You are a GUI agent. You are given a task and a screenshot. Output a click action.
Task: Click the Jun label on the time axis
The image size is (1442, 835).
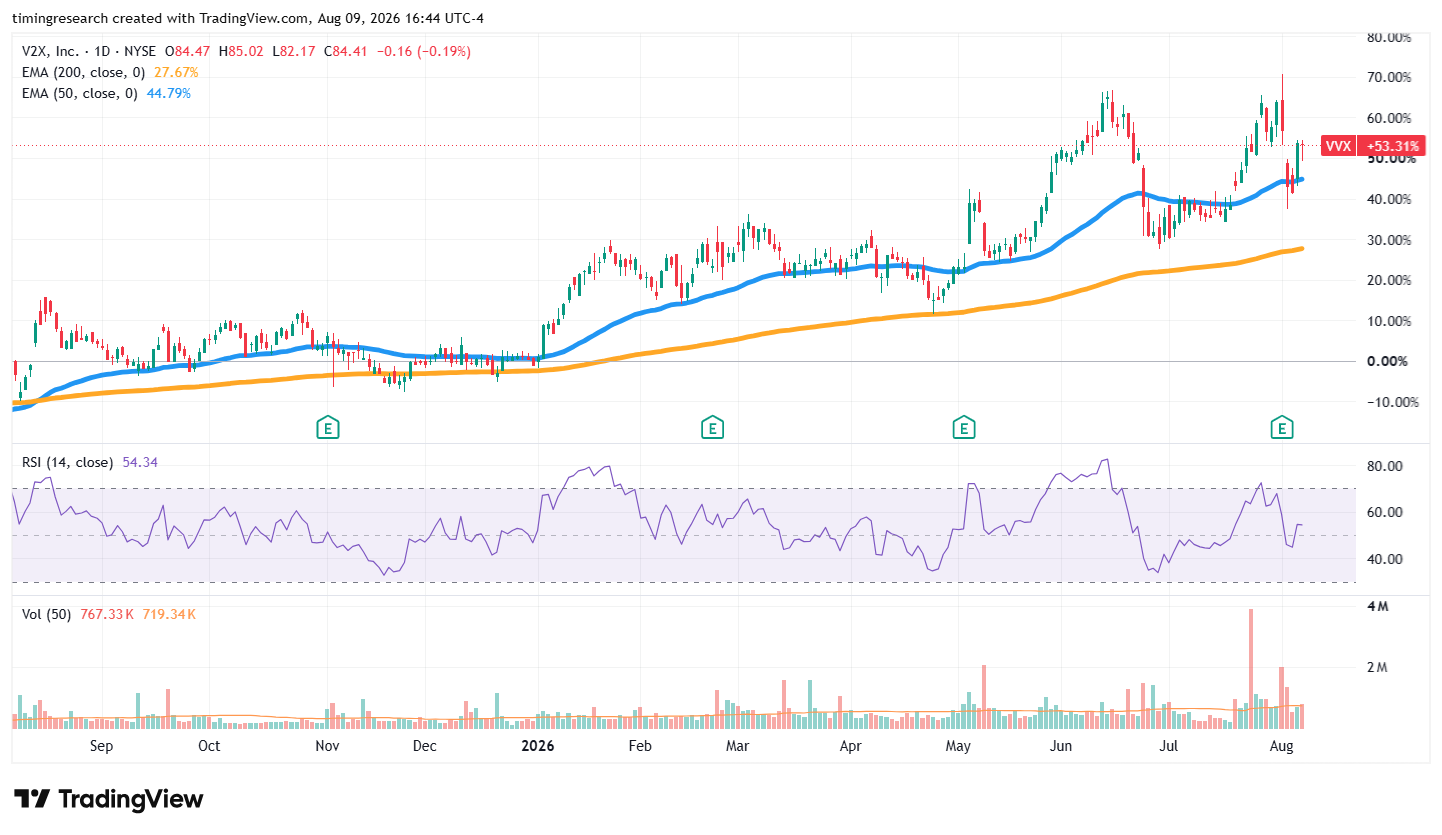(x=1061, y=746)
